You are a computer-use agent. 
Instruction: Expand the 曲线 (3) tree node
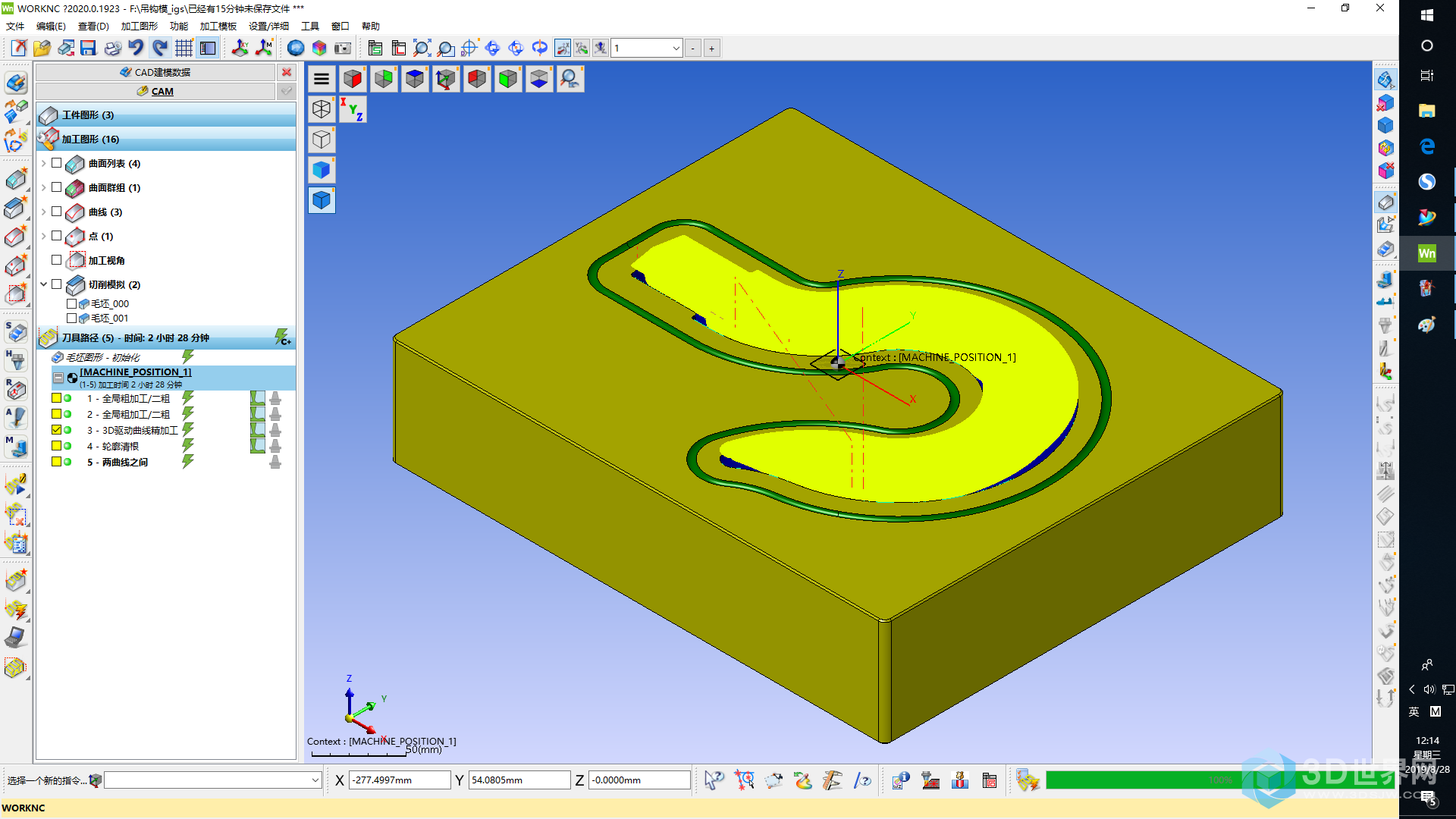pos(44,212)
